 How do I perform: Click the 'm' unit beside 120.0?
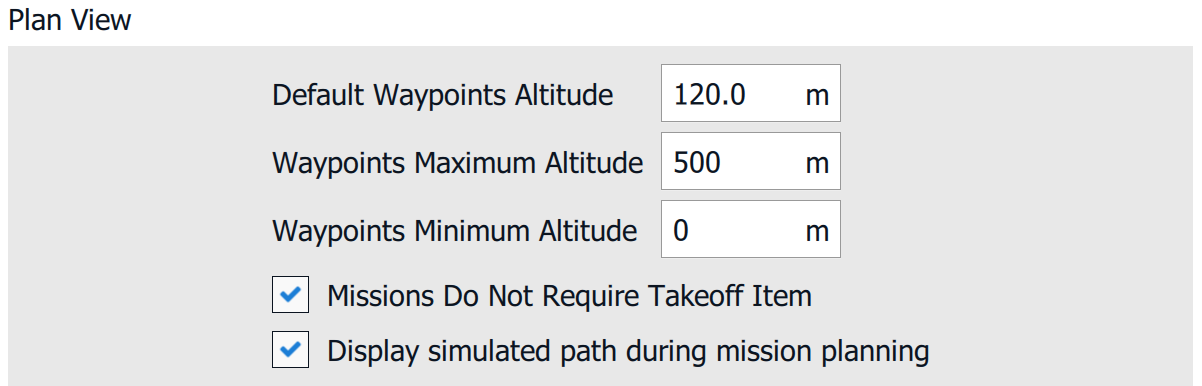(x=817, y=96)
